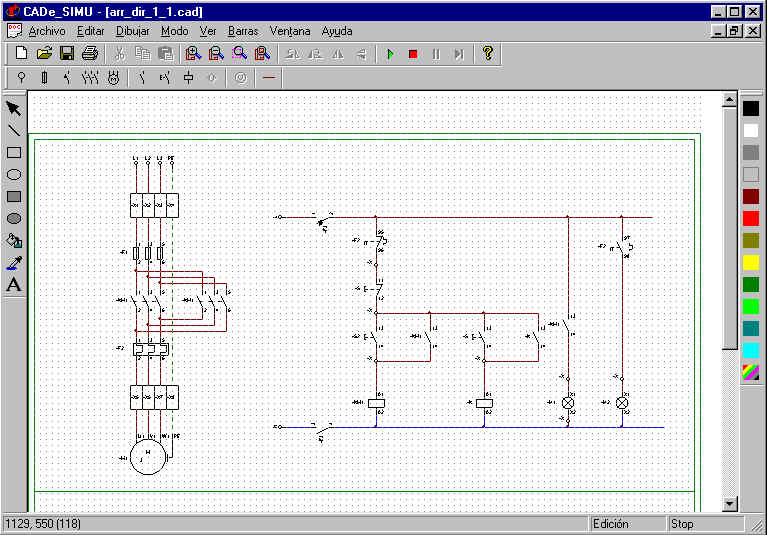Click the Save floppy disk icon
Image resolution: width=767 pixels, height=535 pixels.
point(67,53)
